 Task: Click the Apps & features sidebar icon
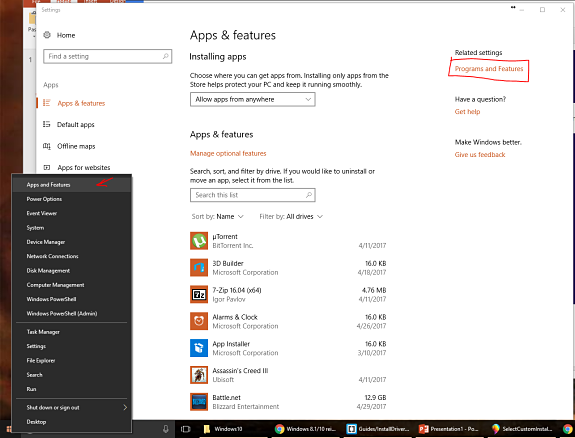pyautogui.click(x=47, y=103)
